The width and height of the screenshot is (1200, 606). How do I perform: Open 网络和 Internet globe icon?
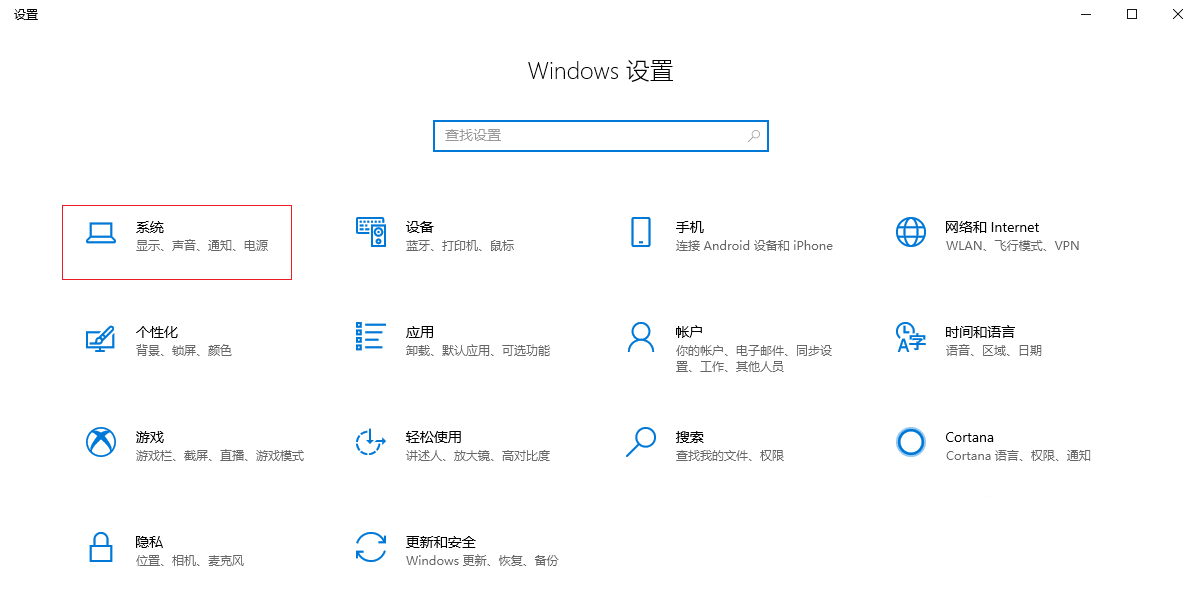click(x=910, y=232)
